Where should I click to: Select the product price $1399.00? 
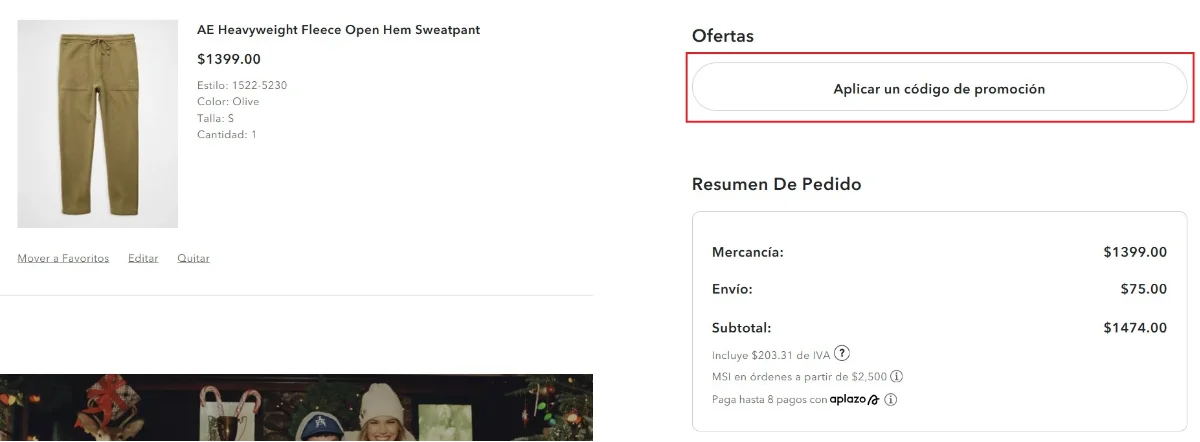tap(229, 59)
